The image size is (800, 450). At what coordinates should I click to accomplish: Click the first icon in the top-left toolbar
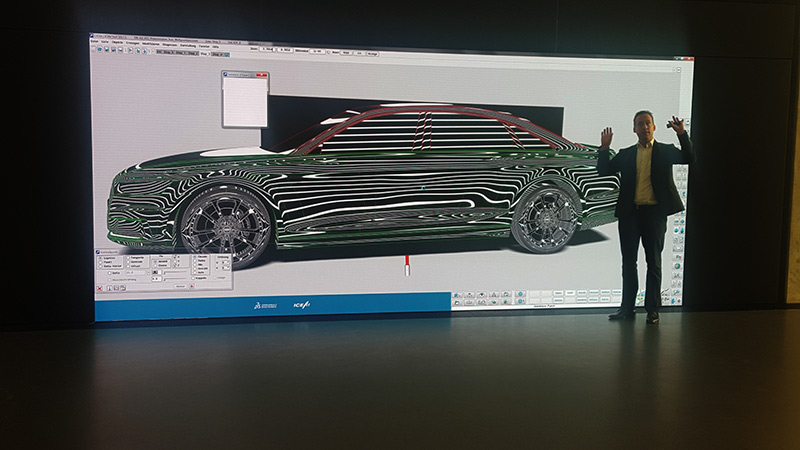(x=96, y=52)
